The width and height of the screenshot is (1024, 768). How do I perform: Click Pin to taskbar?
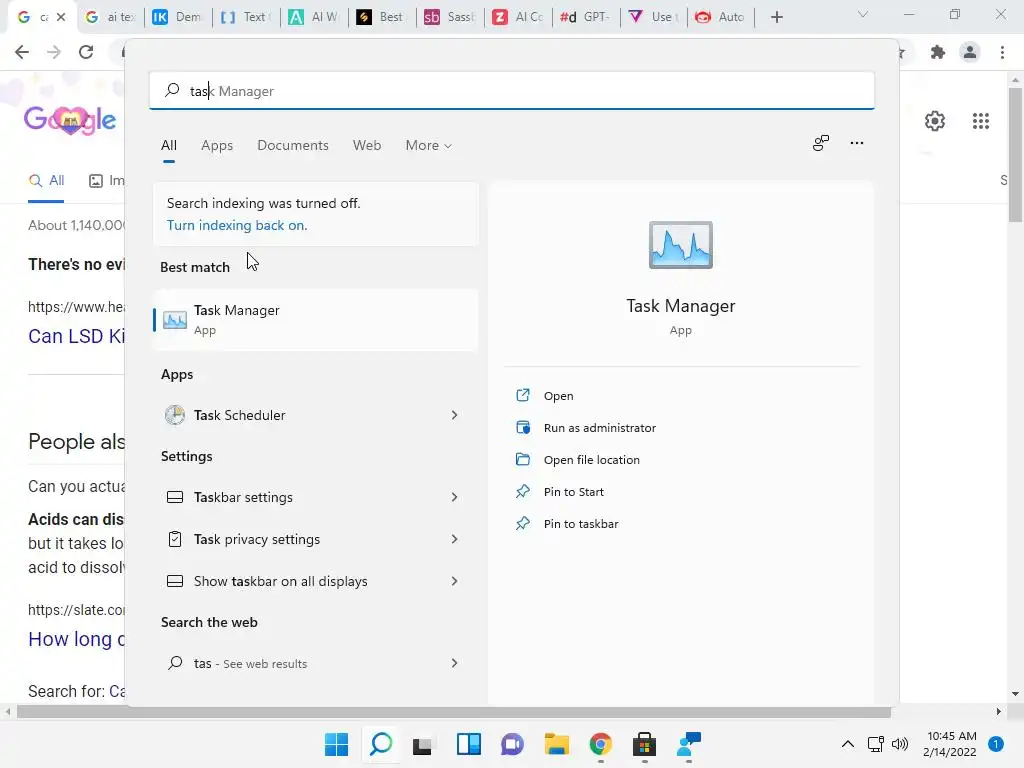581,524
